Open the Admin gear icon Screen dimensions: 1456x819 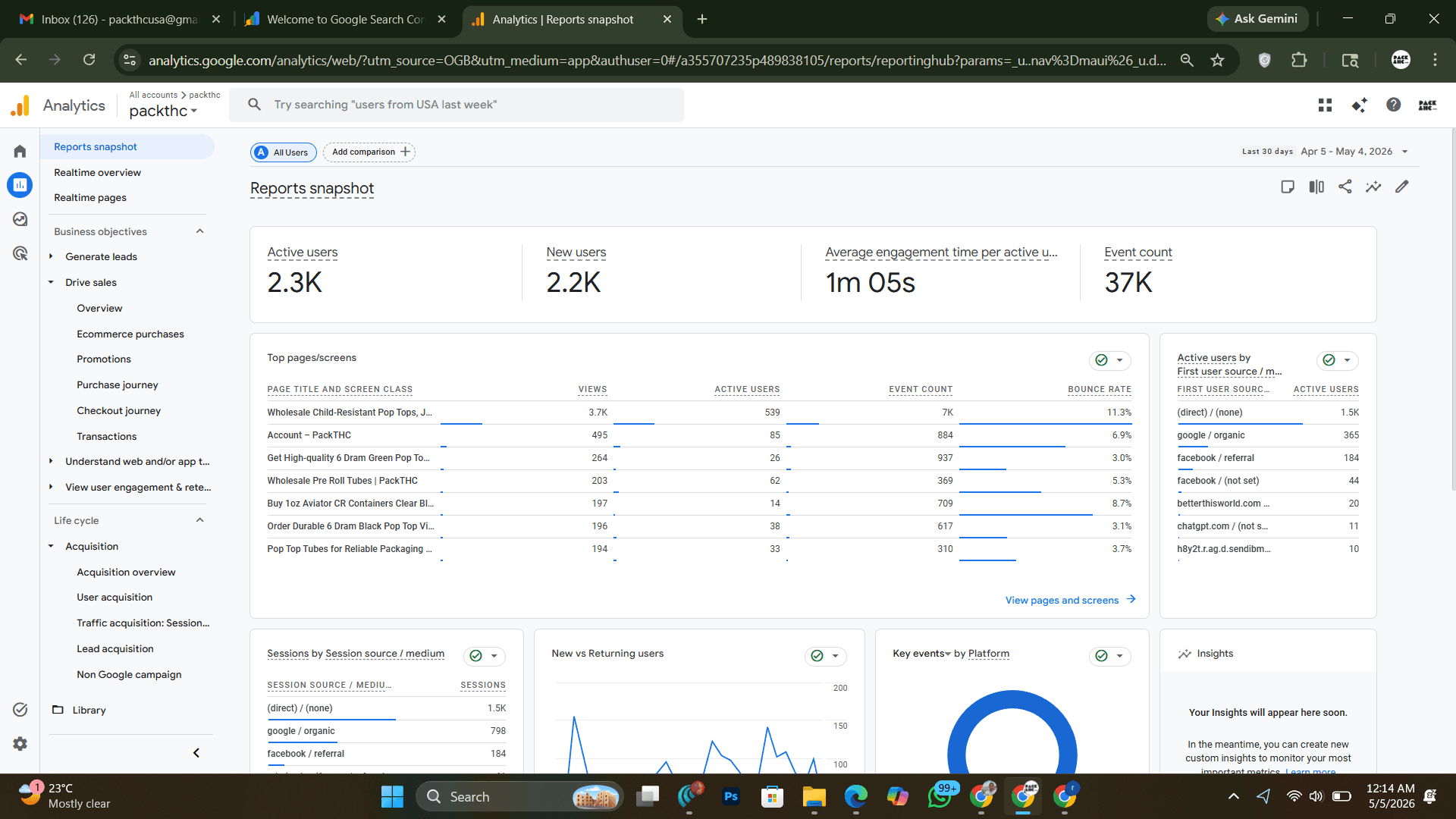[x=20, y=744]
